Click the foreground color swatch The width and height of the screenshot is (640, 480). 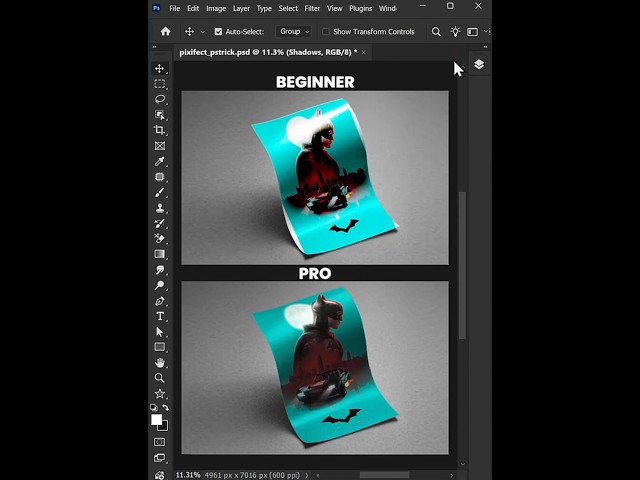click(x=156, y=419)
